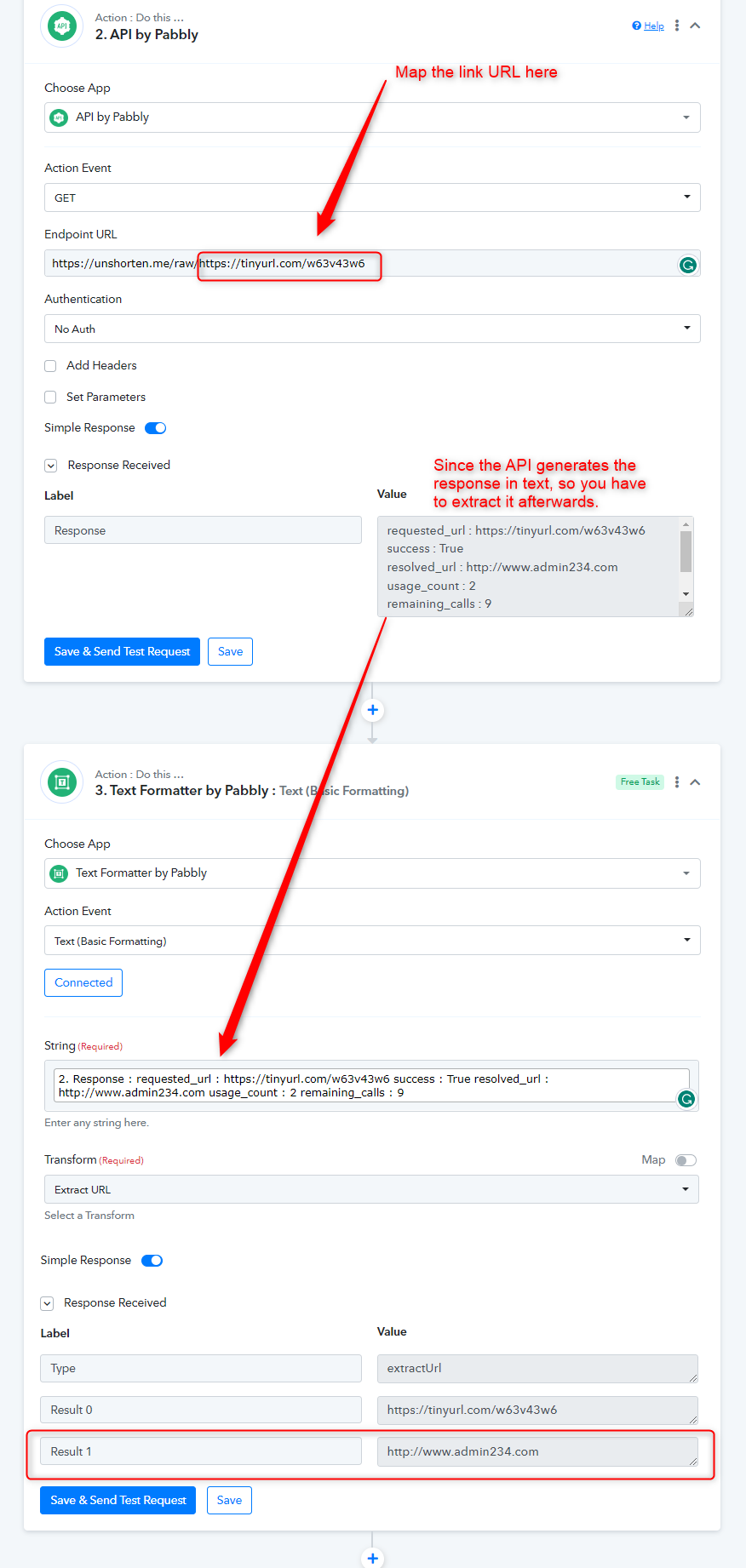This screenshot has width=746, height=1568.
Task: Open the Help link
Action: coord(648,26)
